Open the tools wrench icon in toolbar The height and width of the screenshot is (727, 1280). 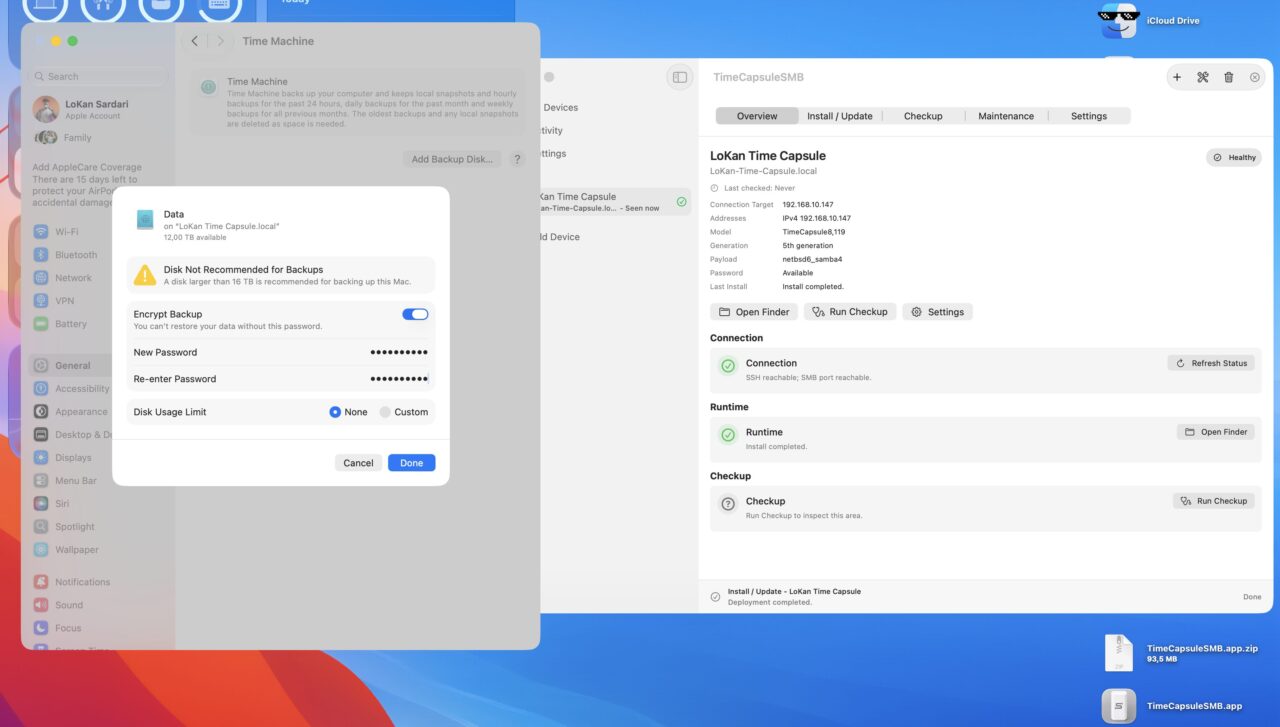[x=1203, y=77]
